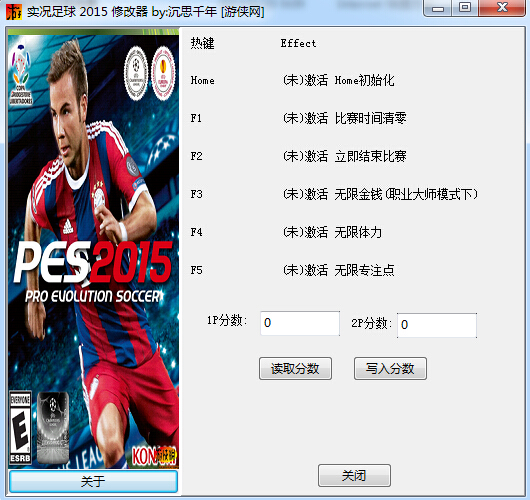Click the ESRB Everyone rating icon

[20, 428]
